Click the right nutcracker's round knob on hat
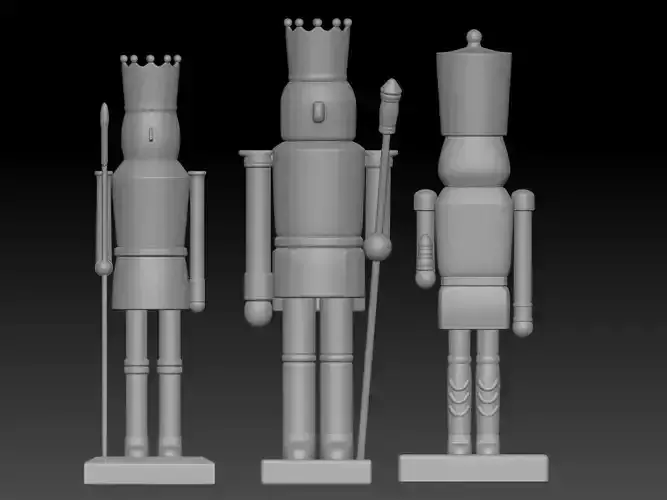 (474, 38)
